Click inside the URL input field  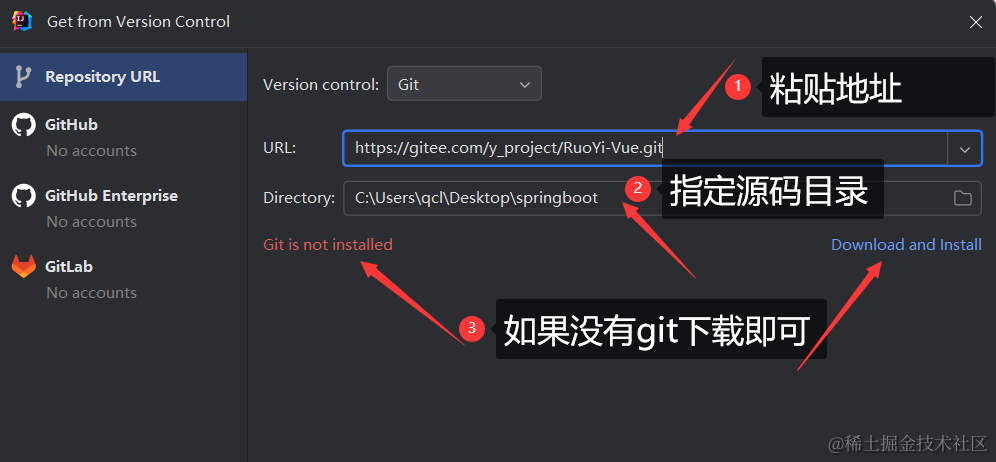(x=645, y=149)
